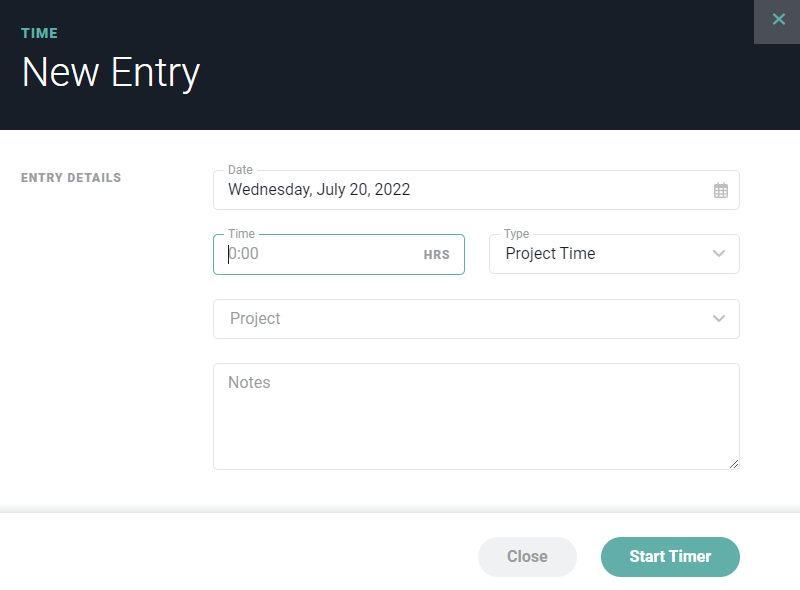This screenshot has height=590, width=800.
Task: Click the New Entry heading
Action: [111, 73]
